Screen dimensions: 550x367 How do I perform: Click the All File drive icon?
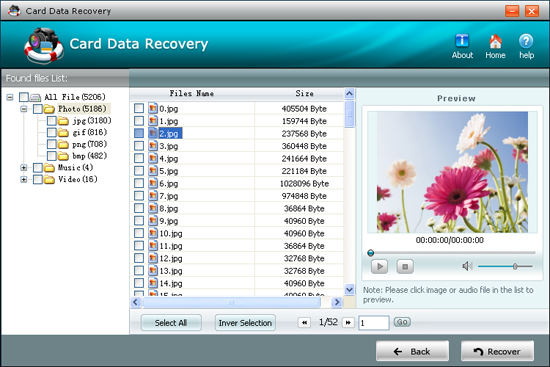(x=35, y=97)
